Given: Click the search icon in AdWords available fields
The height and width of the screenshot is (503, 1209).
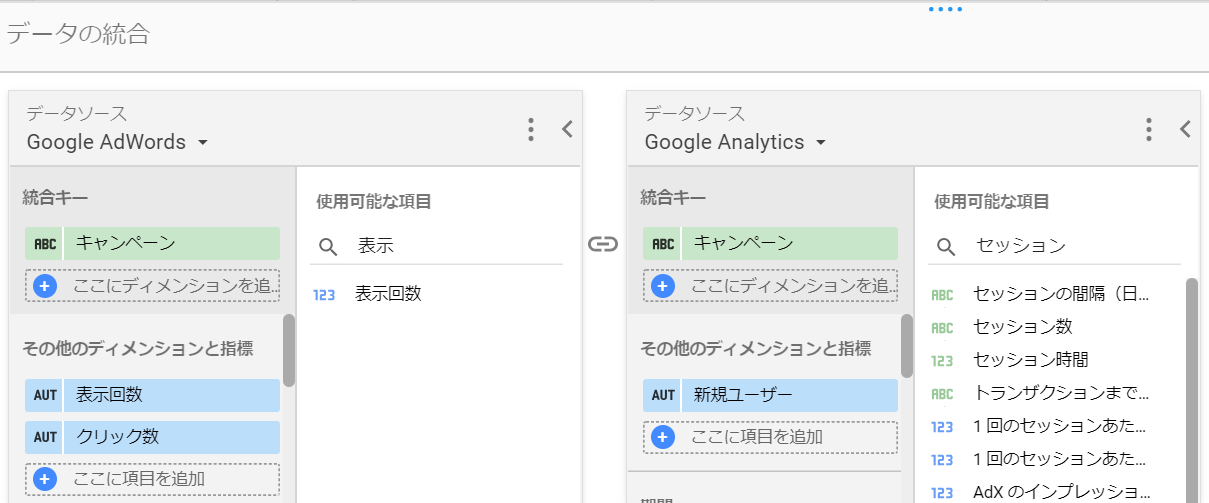Looking at the screenshot, I should click(x=328, y=246).
